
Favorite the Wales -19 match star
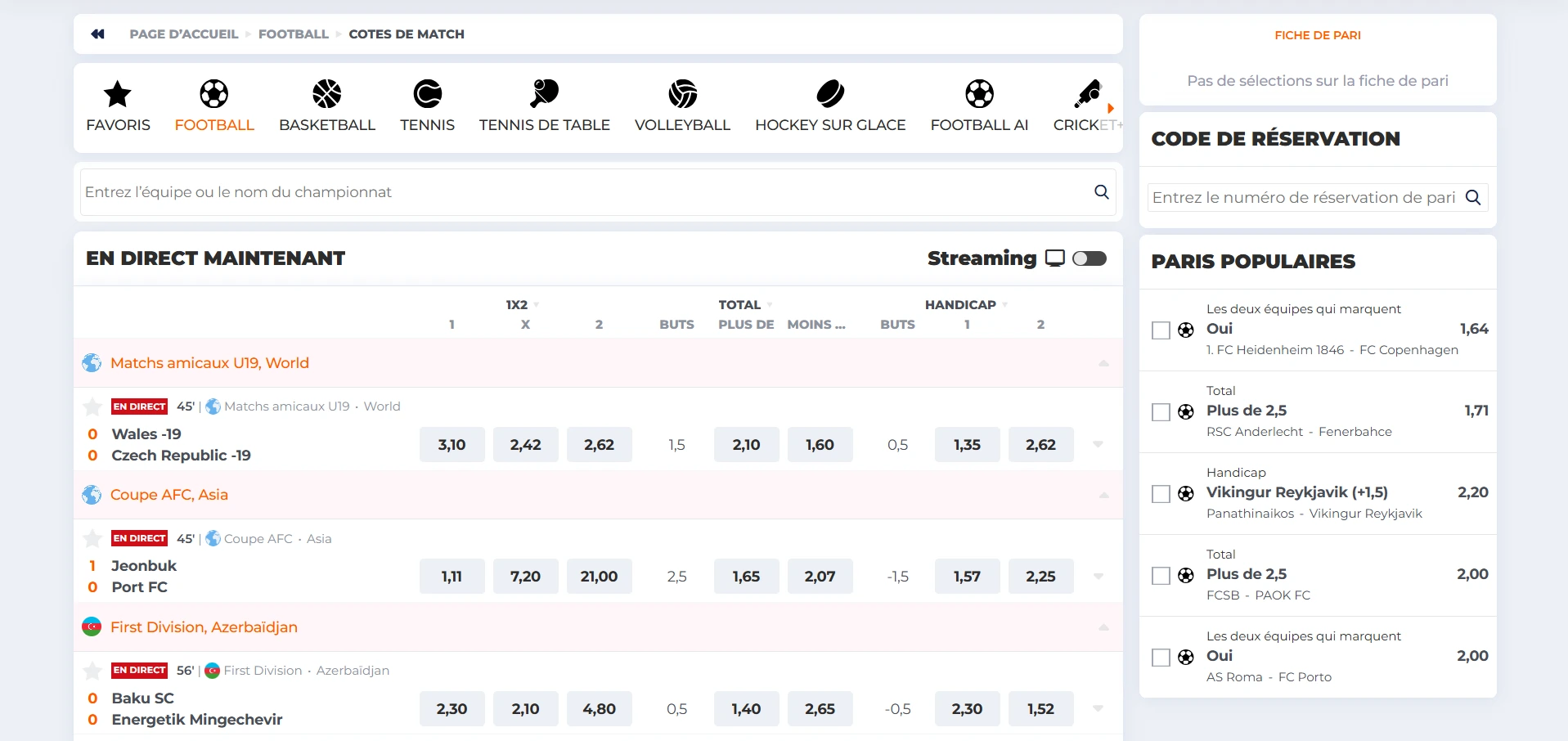pyautogui.click(x=92, y=406)
